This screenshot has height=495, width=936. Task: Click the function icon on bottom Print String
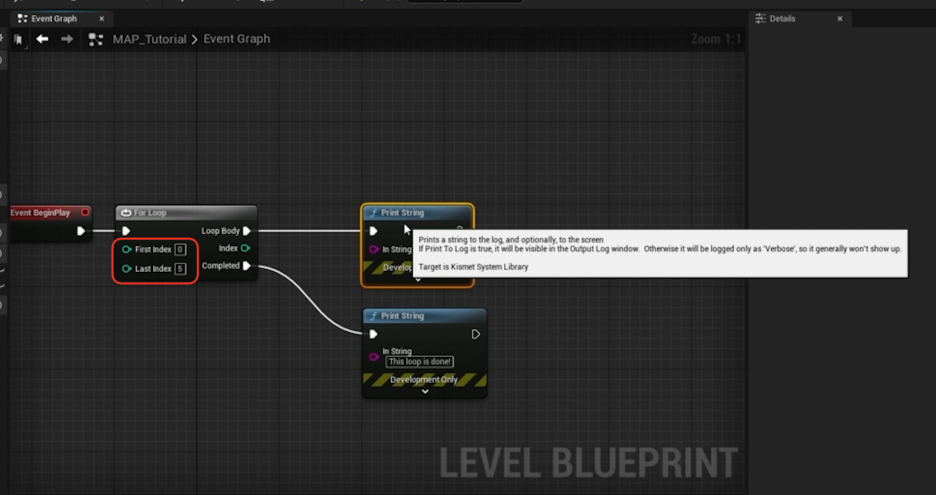374,316
